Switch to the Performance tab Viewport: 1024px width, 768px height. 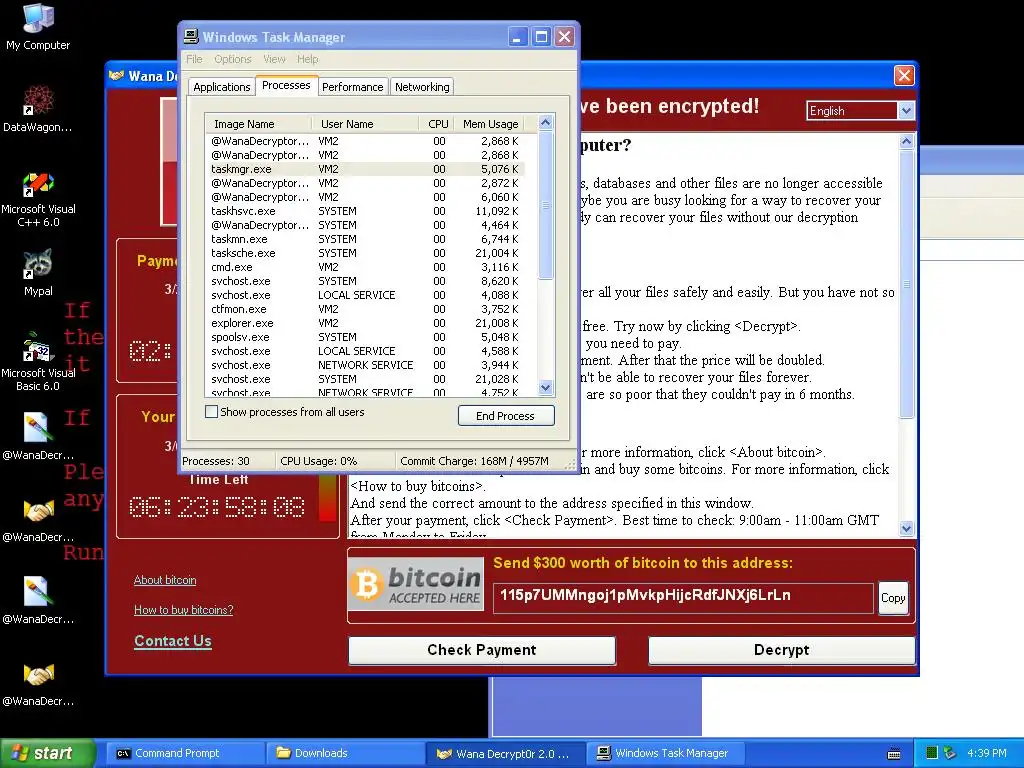click(x=353, y=87)
